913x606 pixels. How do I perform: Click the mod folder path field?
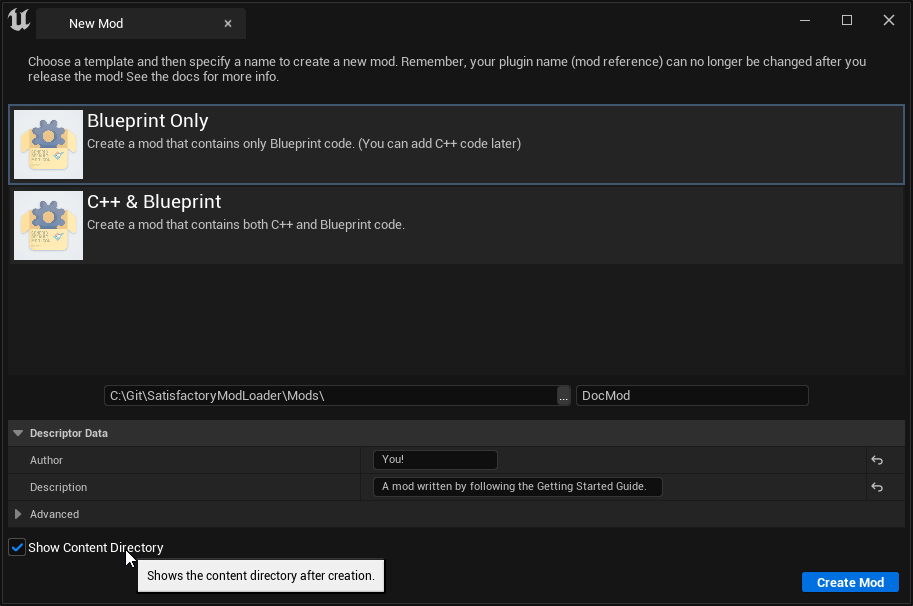click(330, 396)
